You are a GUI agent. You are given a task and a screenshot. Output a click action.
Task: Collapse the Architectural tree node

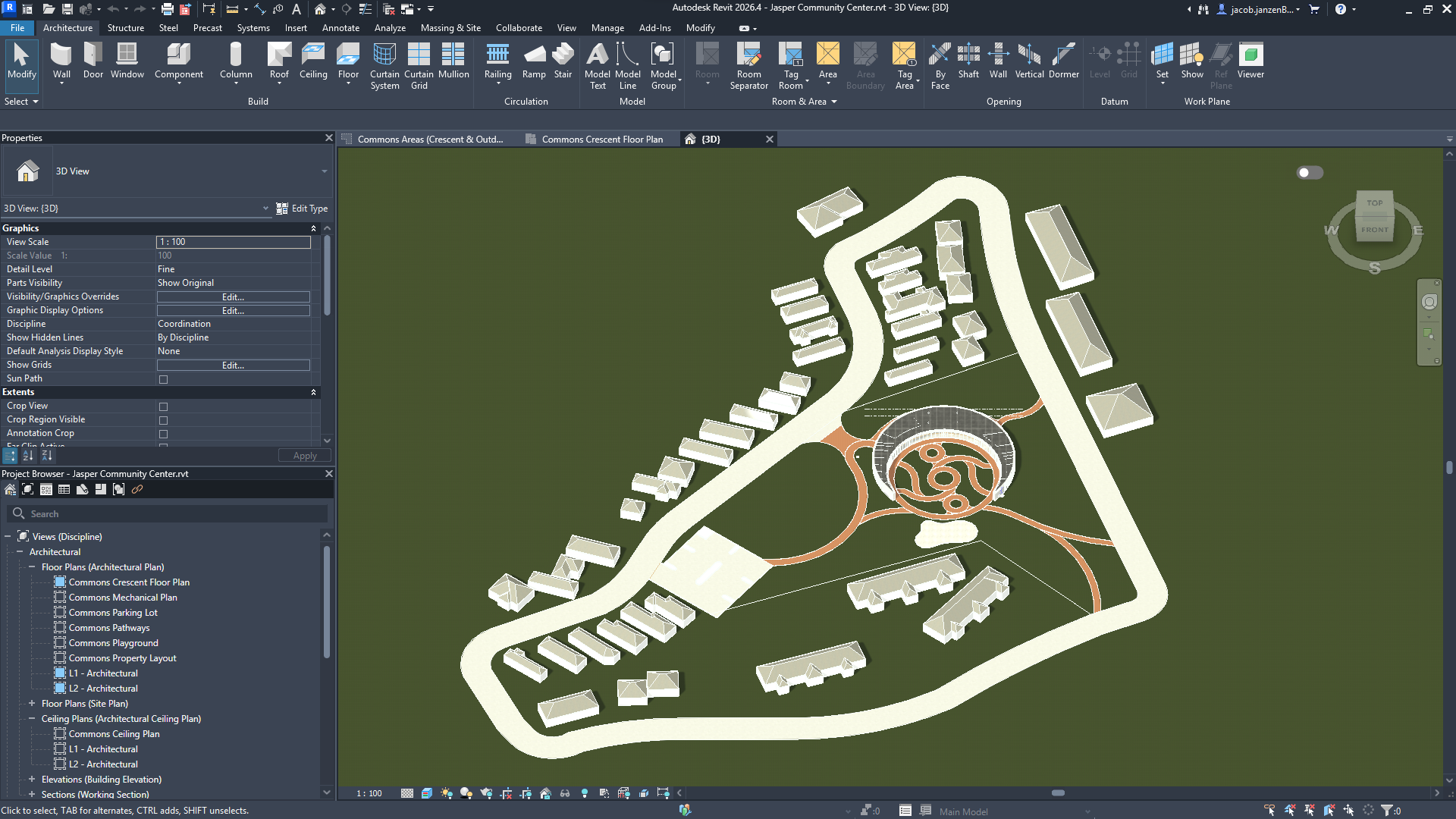click(20, 552)
